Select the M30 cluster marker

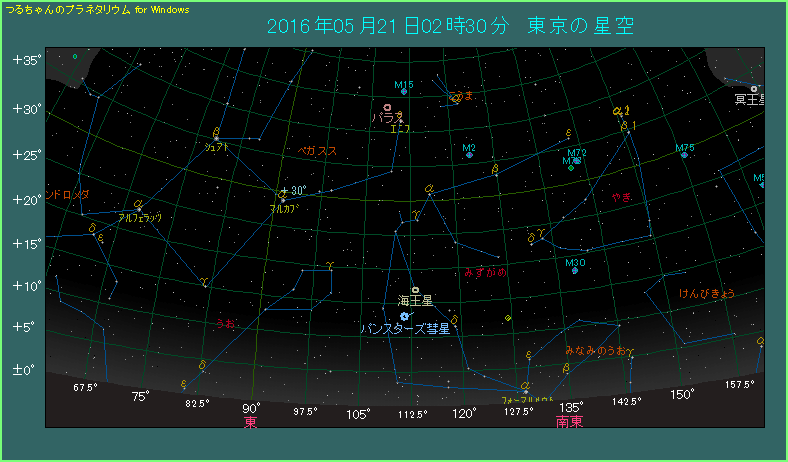(x=575, y=270)
